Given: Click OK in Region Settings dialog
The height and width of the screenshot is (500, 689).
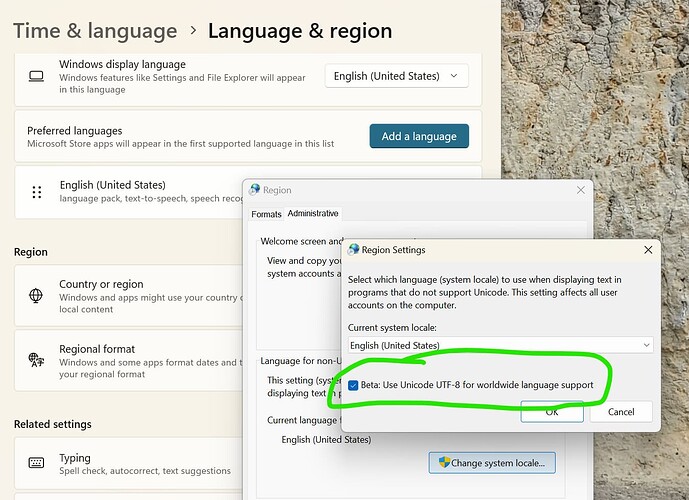Looking at the screenshot, I should click(552, 412).
